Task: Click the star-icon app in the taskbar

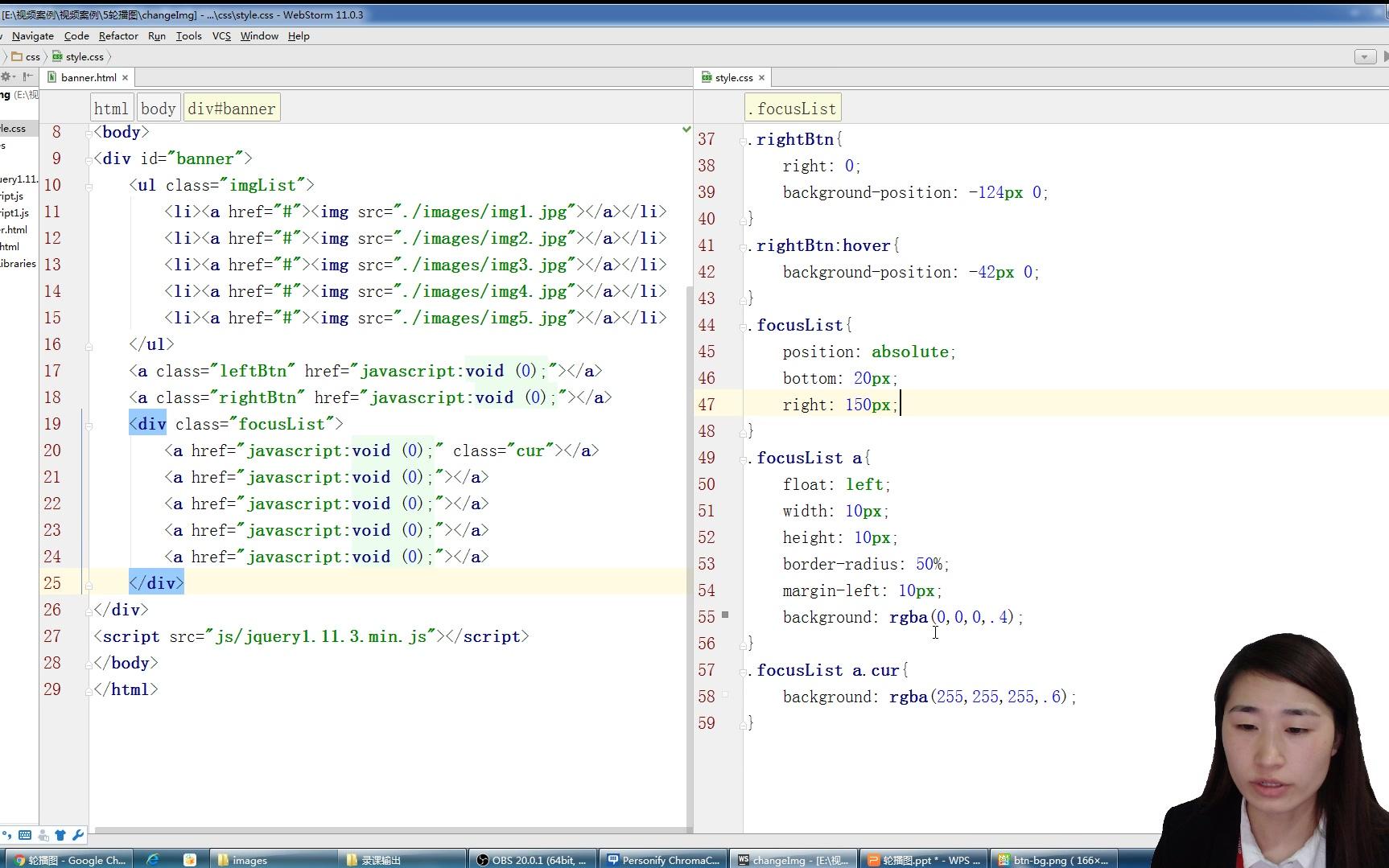Action: pyautogui.click(x=190, y=859)
